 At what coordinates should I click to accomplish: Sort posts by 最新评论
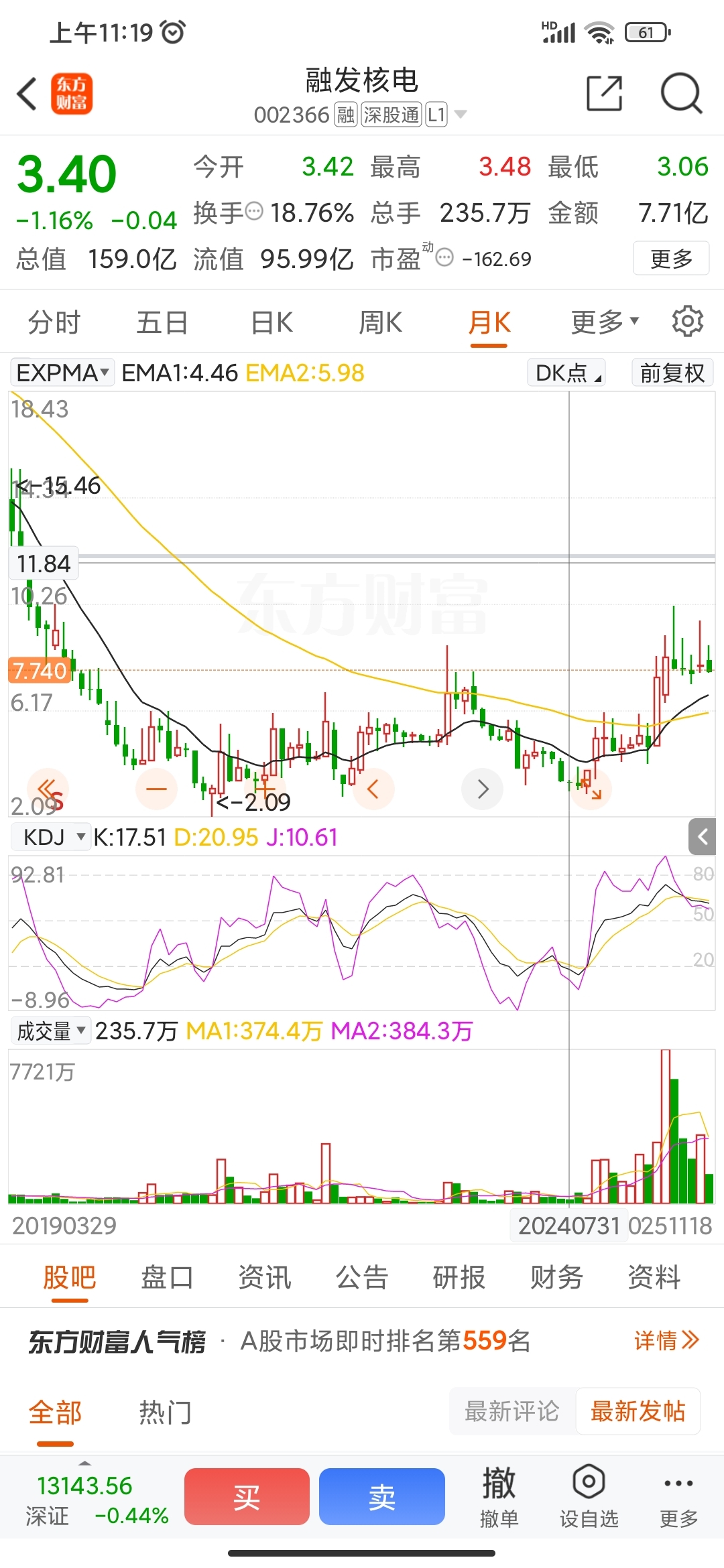point(512,1411)
